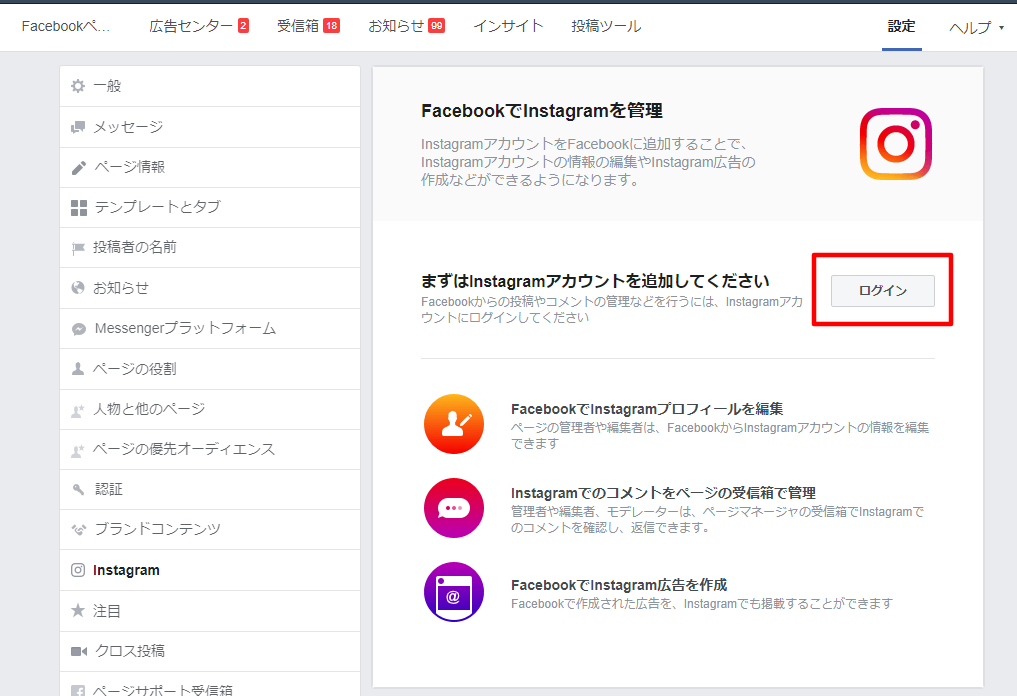The height and width of the screenshot is (696, 1017).
Task: Click the flag icon beside 投稿者の名前
Action: [78, 248]
